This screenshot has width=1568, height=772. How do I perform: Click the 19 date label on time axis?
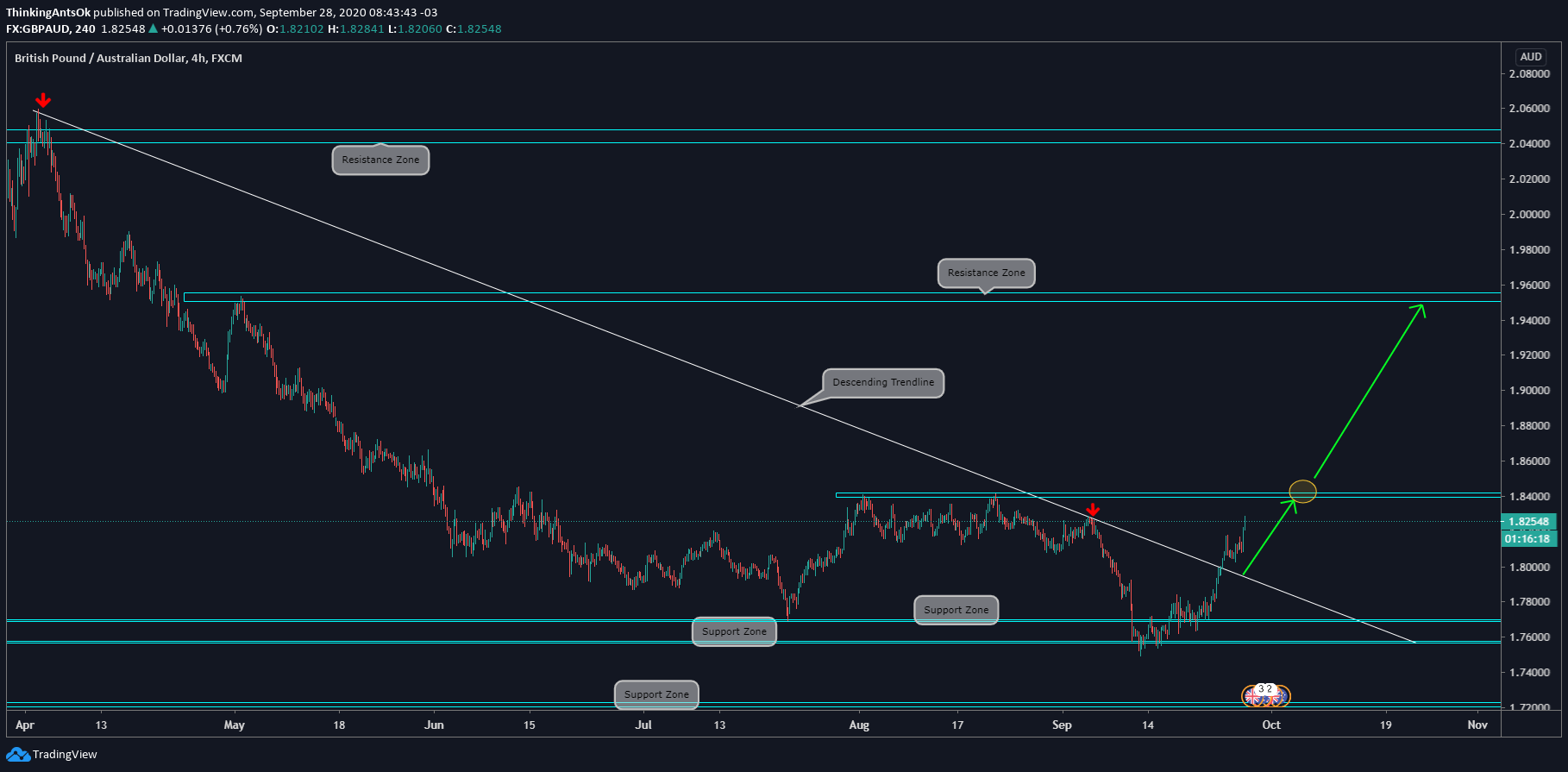(1385, 725)
